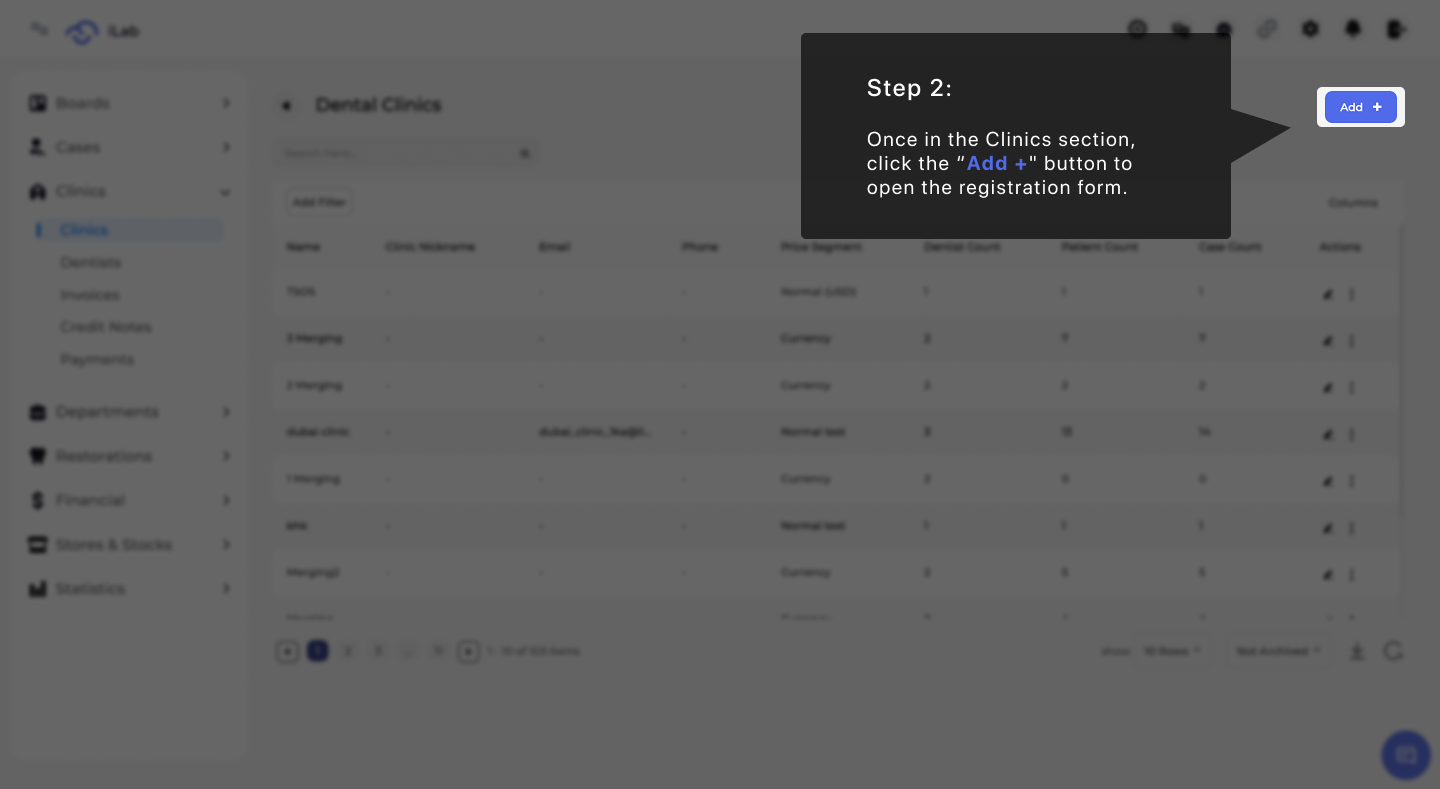
Task: Expand the Cases chevron
Action: tap(226, 147)
